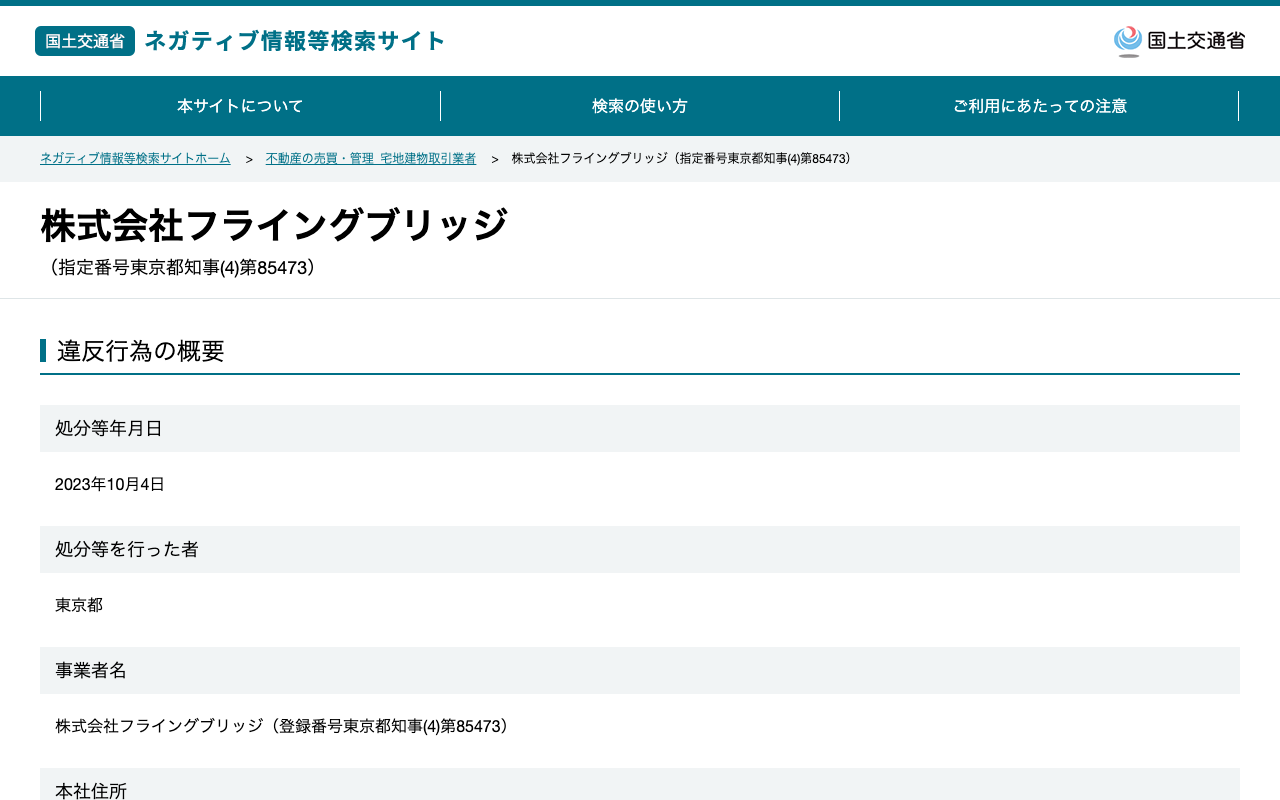Select the 2023年10月4日 date value

coord(110,484)
